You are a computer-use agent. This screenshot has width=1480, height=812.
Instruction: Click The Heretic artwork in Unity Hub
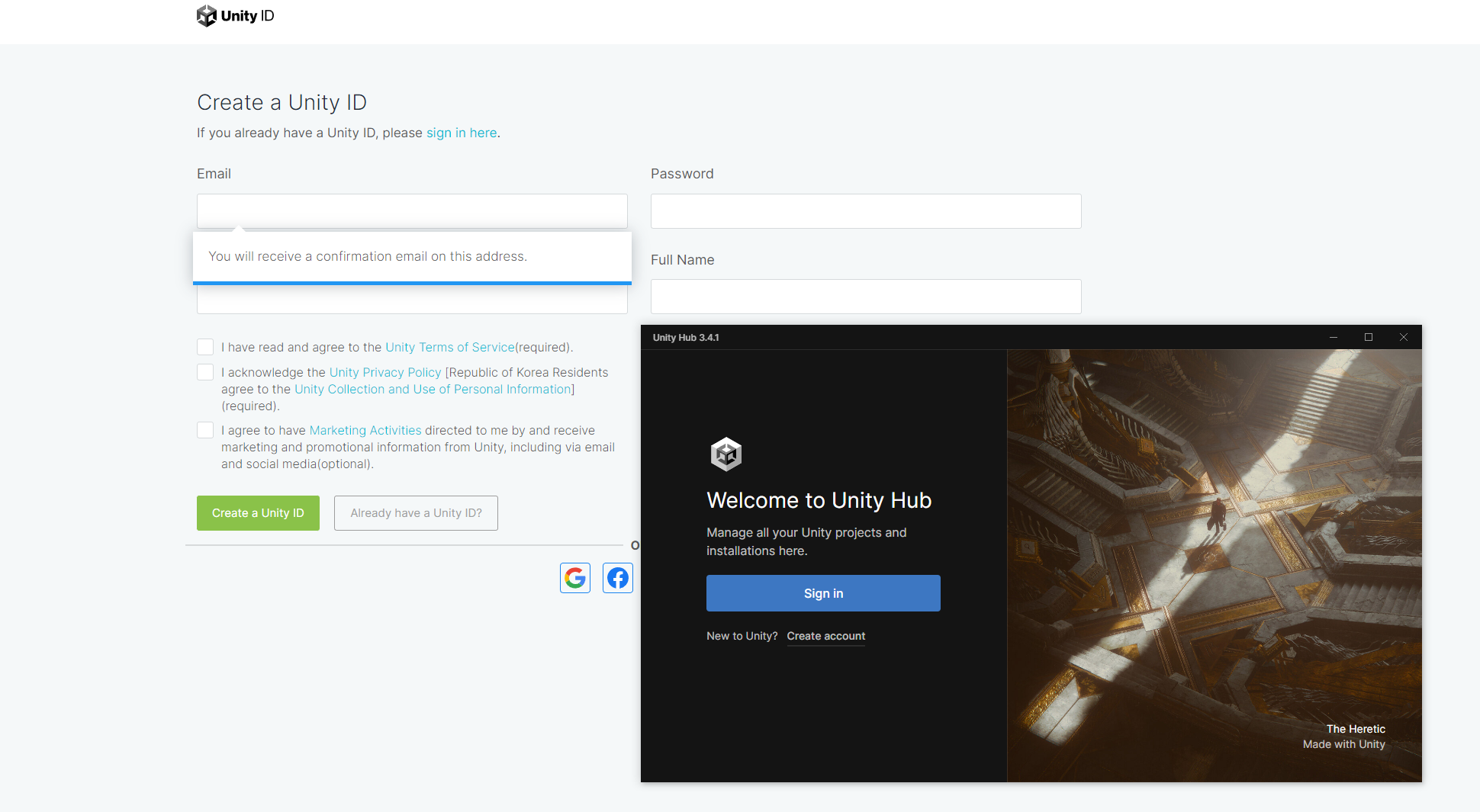1215,566
